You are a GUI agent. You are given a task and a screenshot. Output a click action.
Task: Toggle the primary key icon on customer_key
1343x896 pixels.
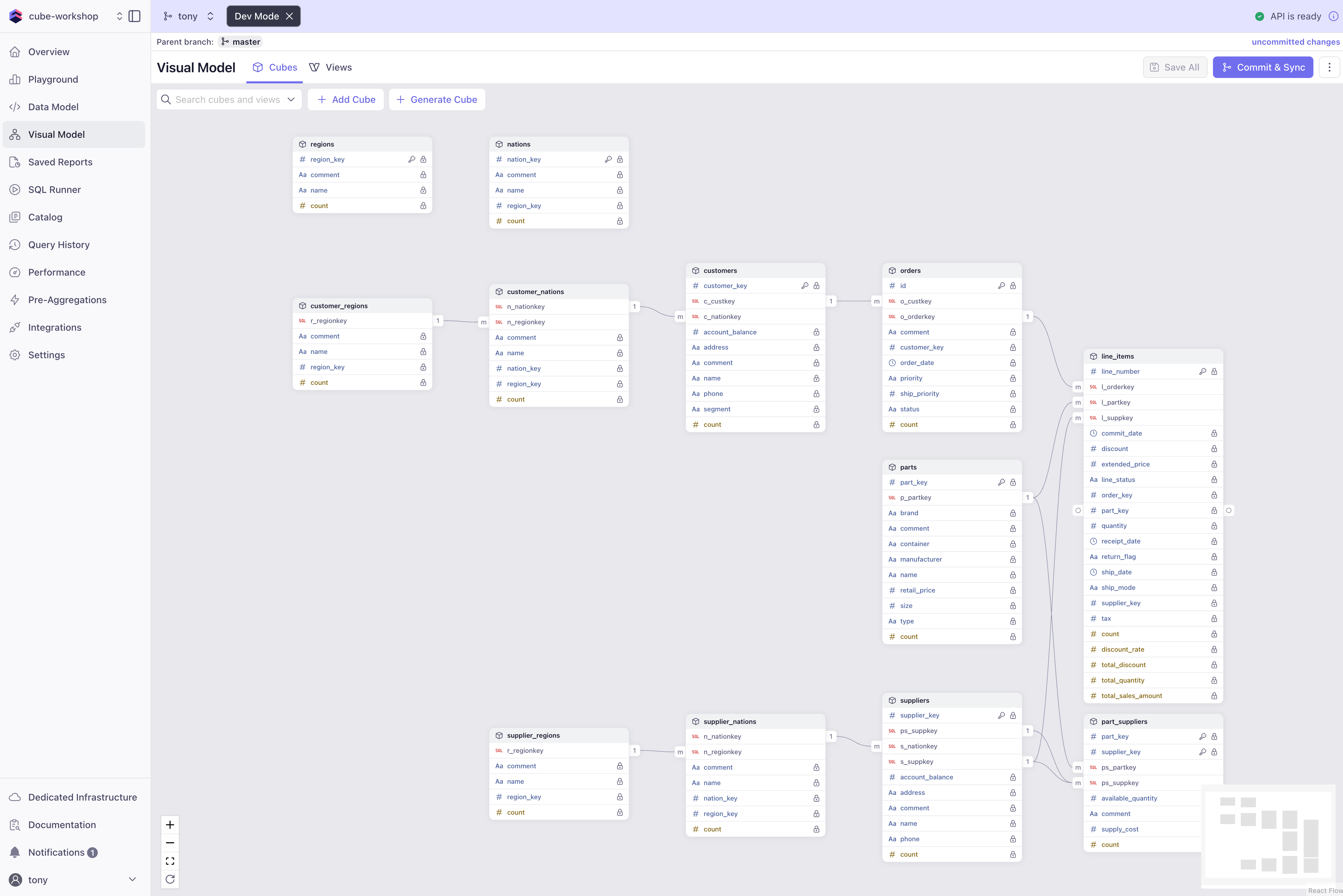(x=805, y=285)
